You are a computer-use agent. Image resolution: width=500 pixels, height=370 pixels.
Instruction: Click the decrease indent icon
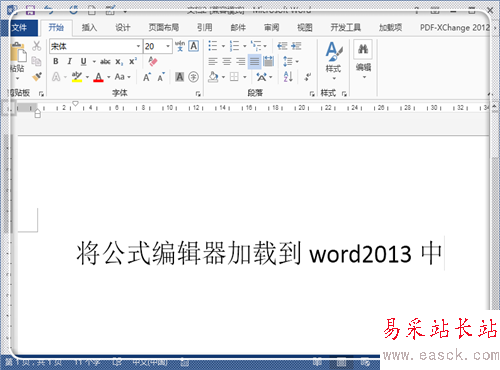[282, 46]
